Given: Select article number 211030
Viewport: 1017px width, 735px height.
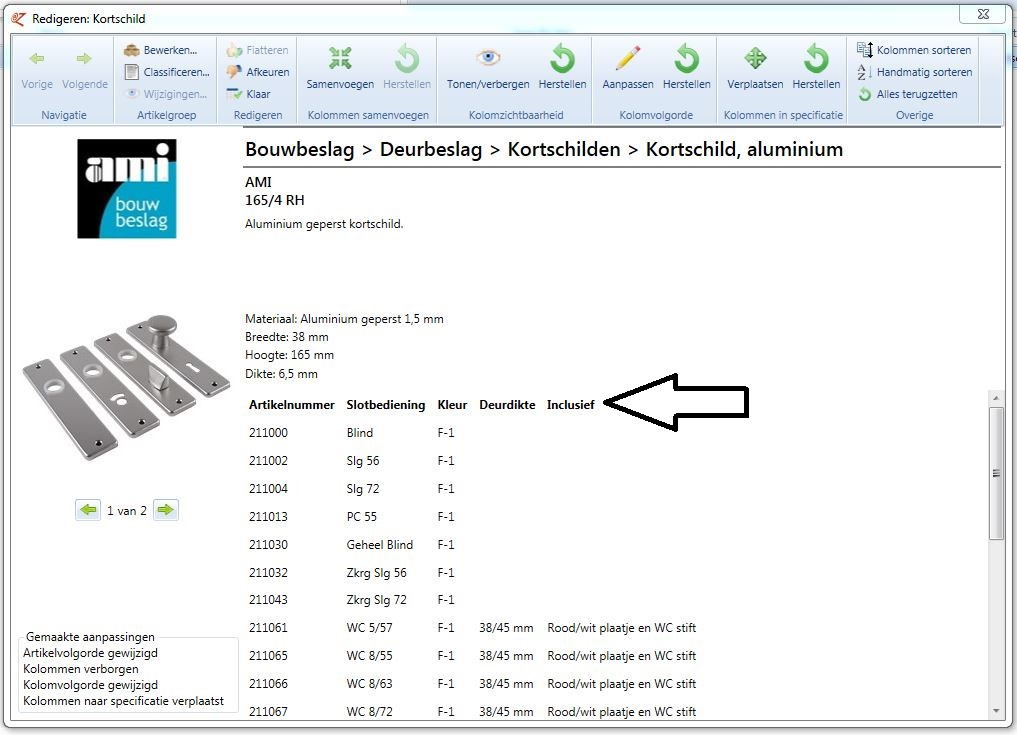Looking at the screenshot, I should pyautogui.click(x=269, y=544).
